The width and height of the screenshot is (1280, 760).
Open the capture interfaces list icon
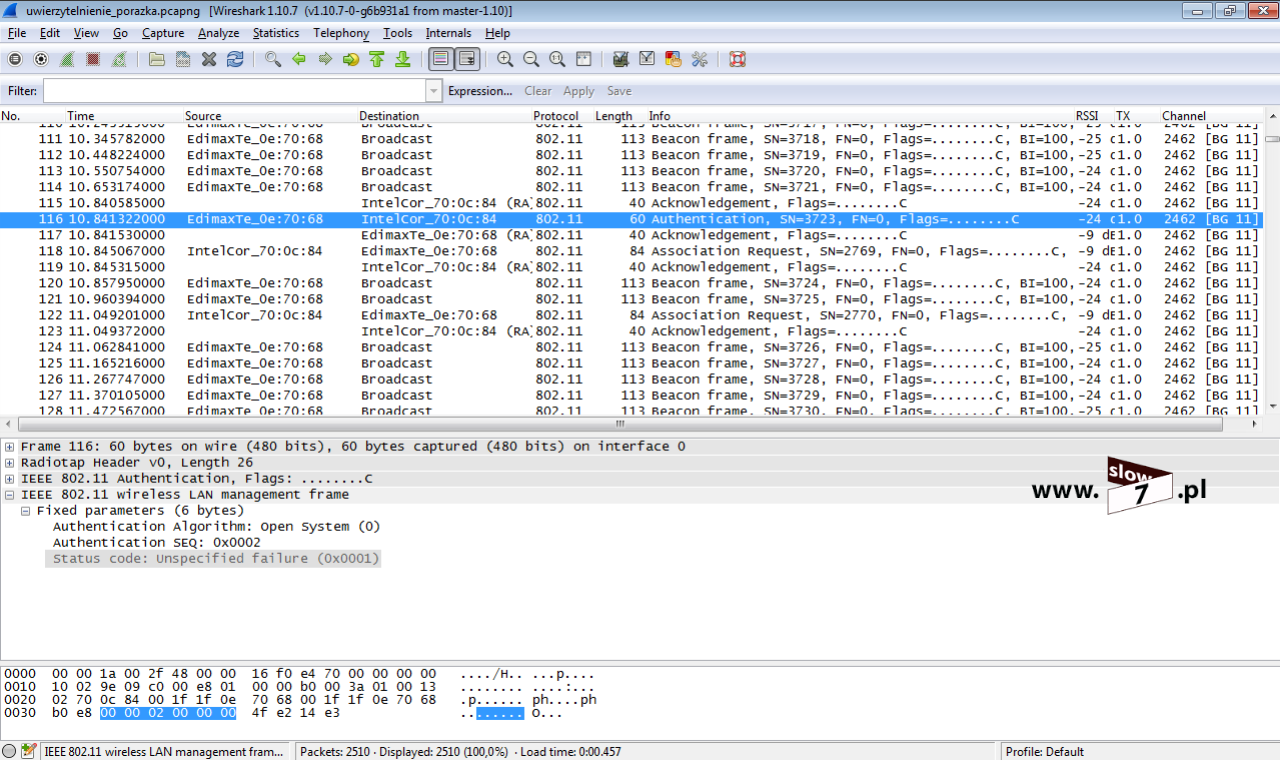15,59
